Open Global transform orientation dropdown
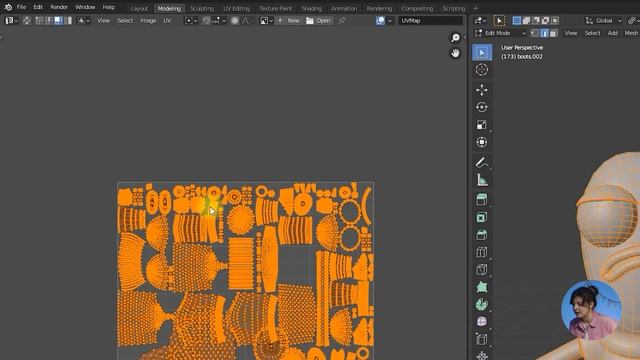 pos(603,20)
